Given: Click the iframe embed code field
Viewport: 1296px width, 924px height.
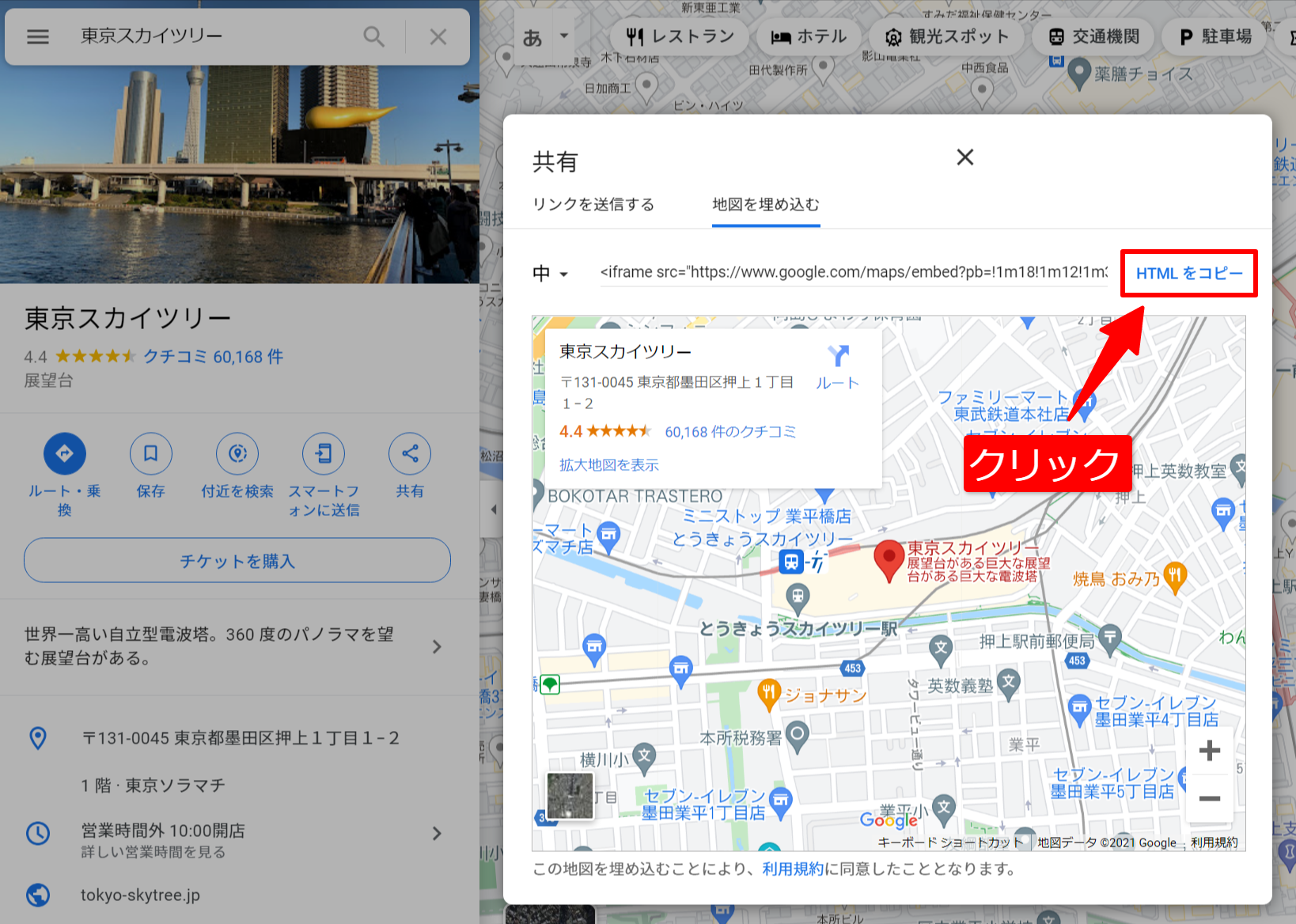Looking at the screenshot, I should coord(855,272).
